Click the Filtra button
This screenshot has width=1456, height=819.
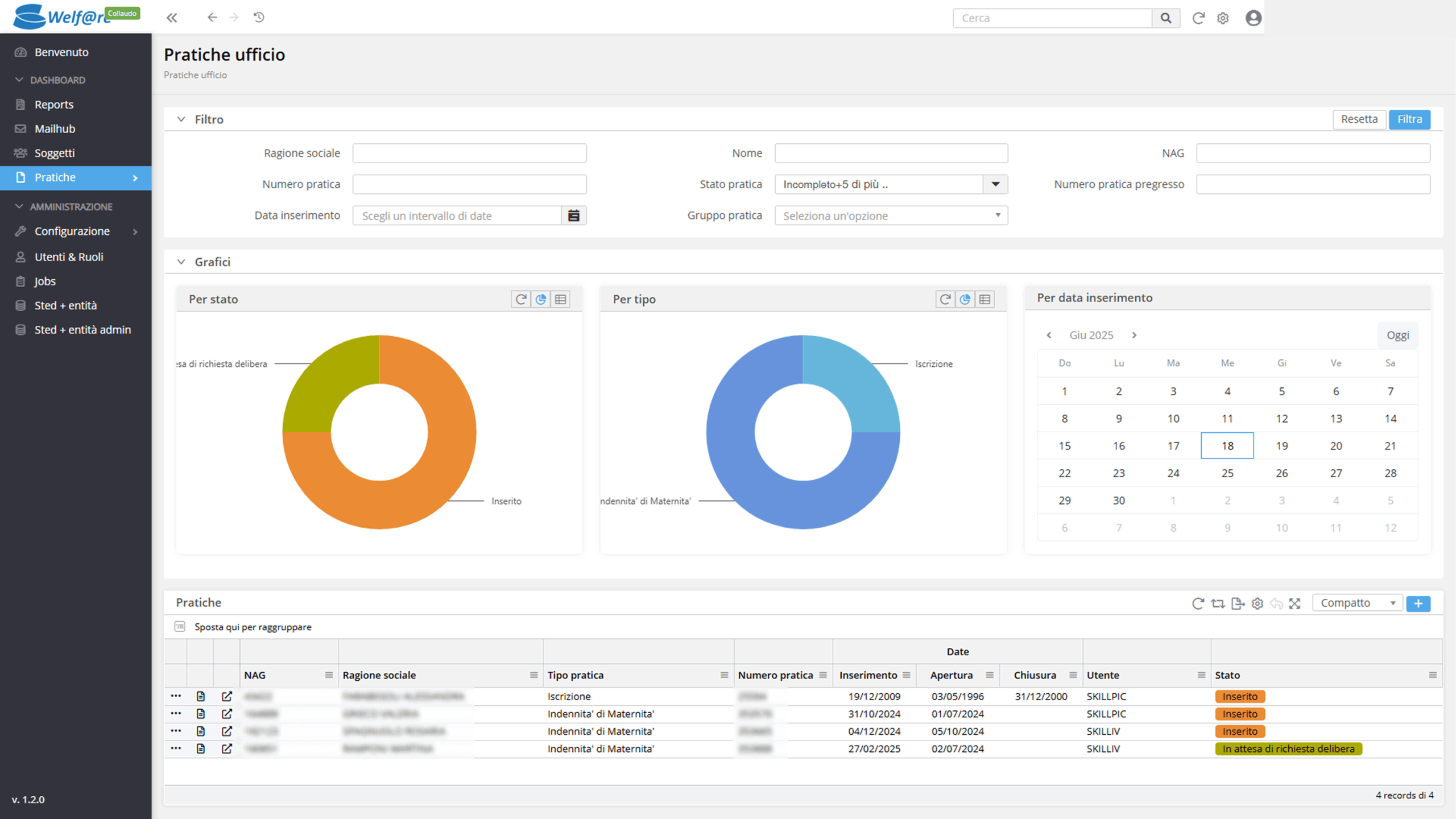tap(1409, 119)
